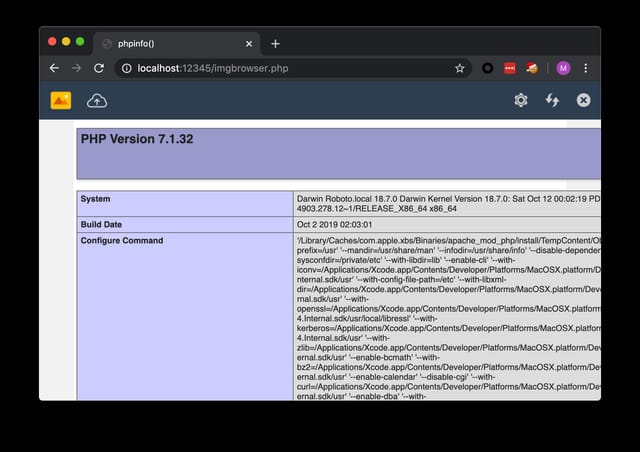Click the Darwin Roboto.local system value
Image resolution: width=640 pixels, height=452 pixels.
click(448, 204)
